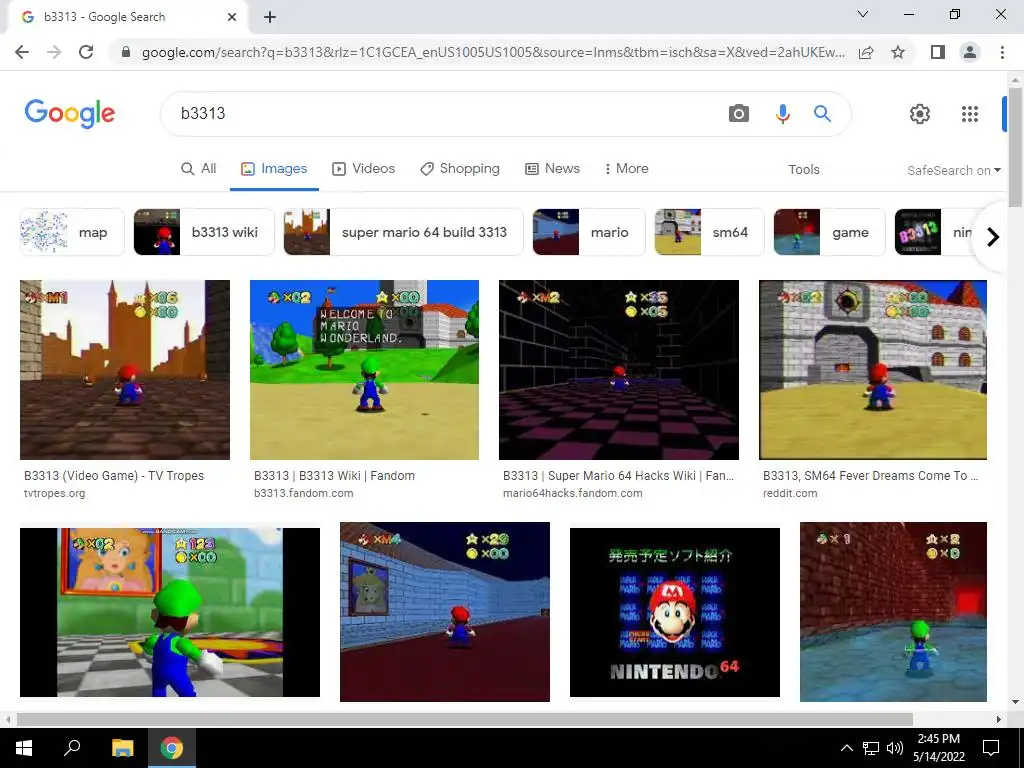Bookmark this tab with star icon
Viewport: 1024px width, 768px height.
click(x=898, y=52)
